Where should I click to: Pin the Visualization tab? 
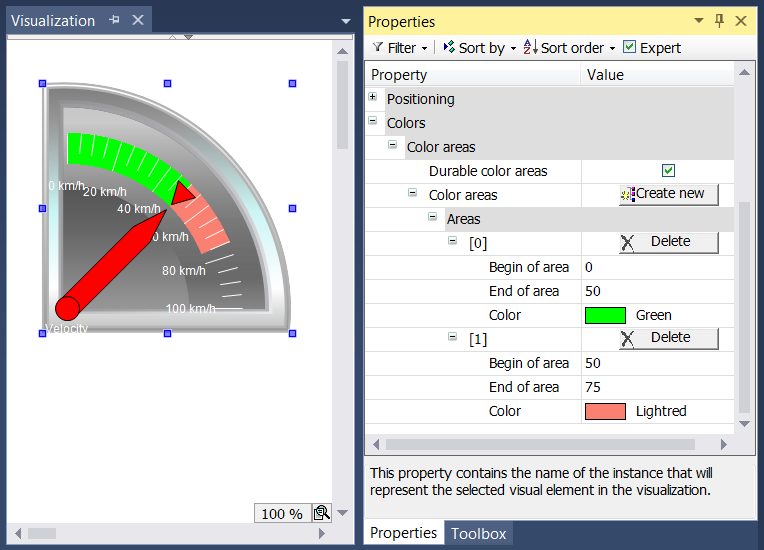tap(115, 20)
